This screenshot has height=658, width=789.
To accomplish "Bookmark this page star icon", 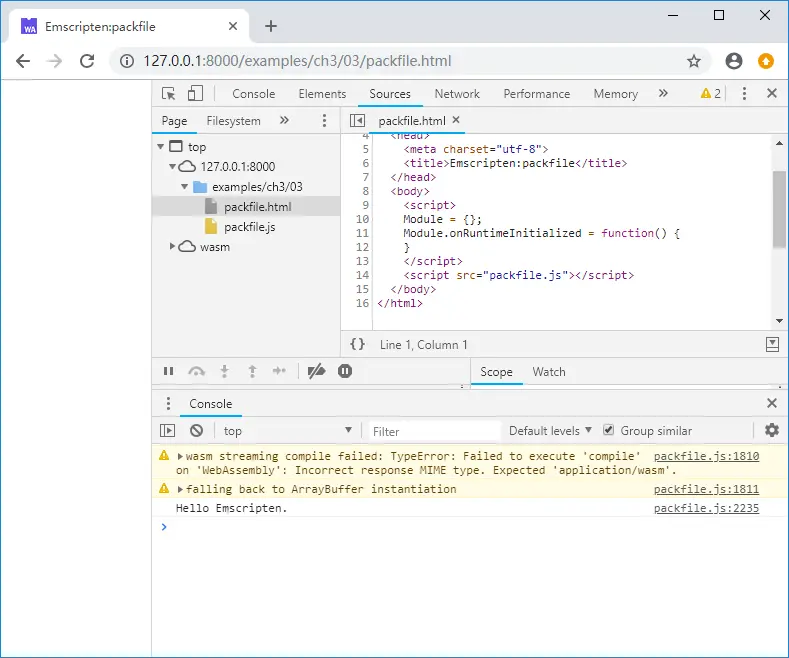I will pos(694,61).
